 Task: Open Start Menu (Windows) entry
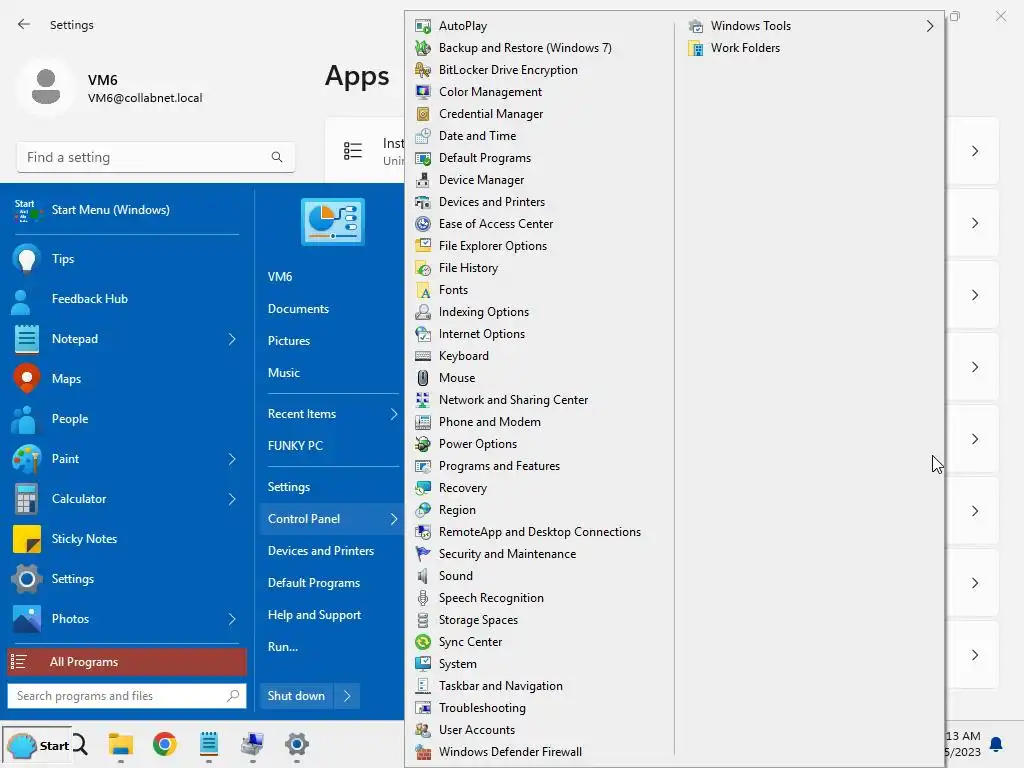127,210
